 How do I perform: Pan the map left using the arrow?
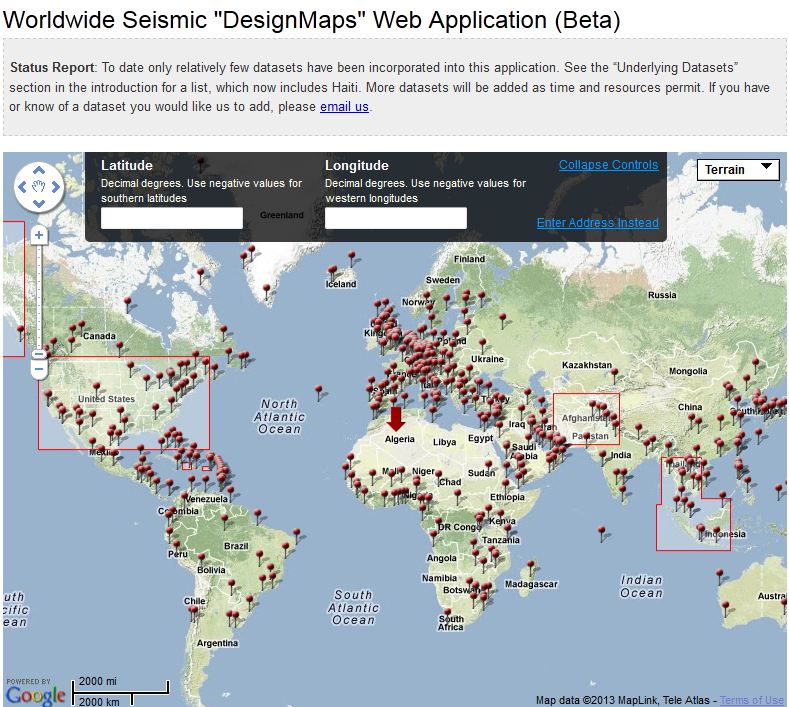coord(22,186)
